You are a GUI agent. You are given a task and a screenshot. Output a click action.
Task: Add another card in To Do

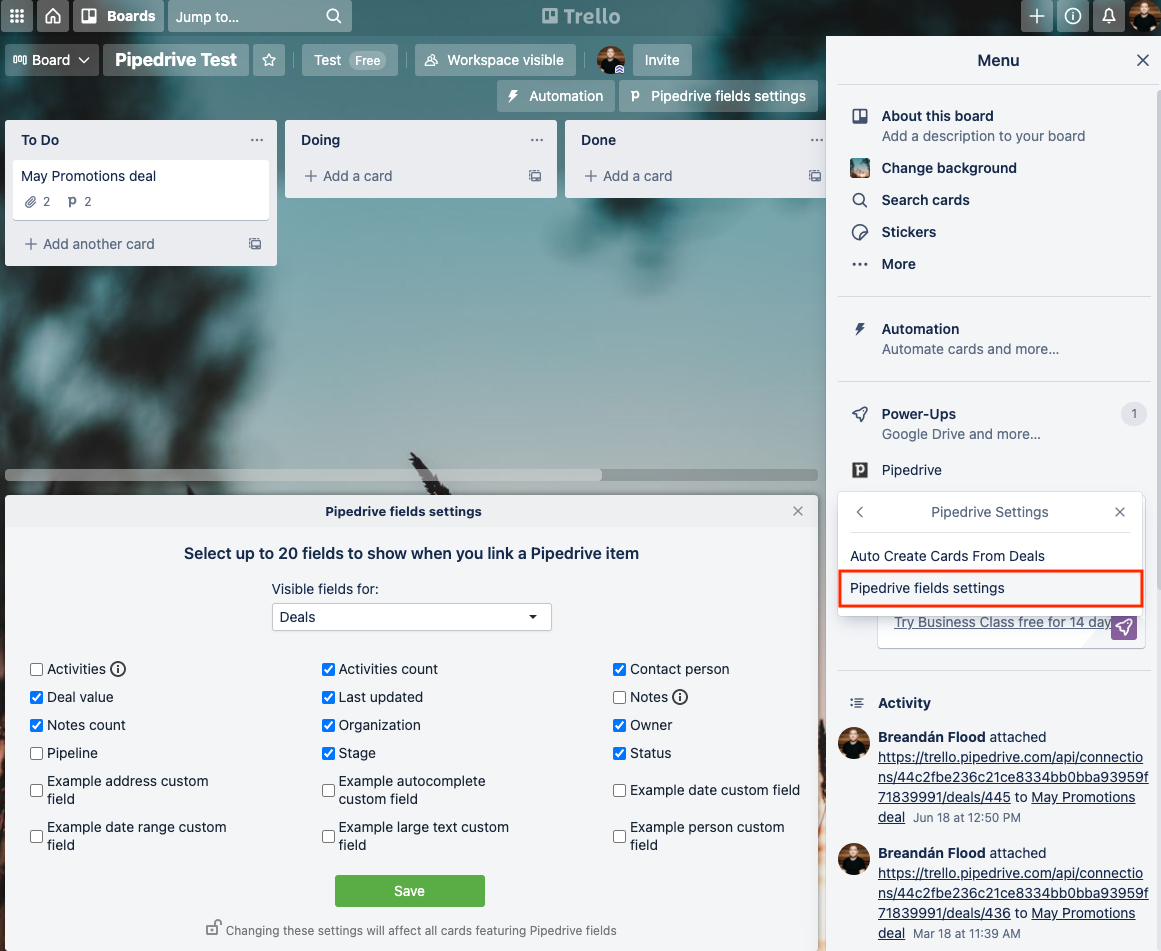tap(98, 244)
